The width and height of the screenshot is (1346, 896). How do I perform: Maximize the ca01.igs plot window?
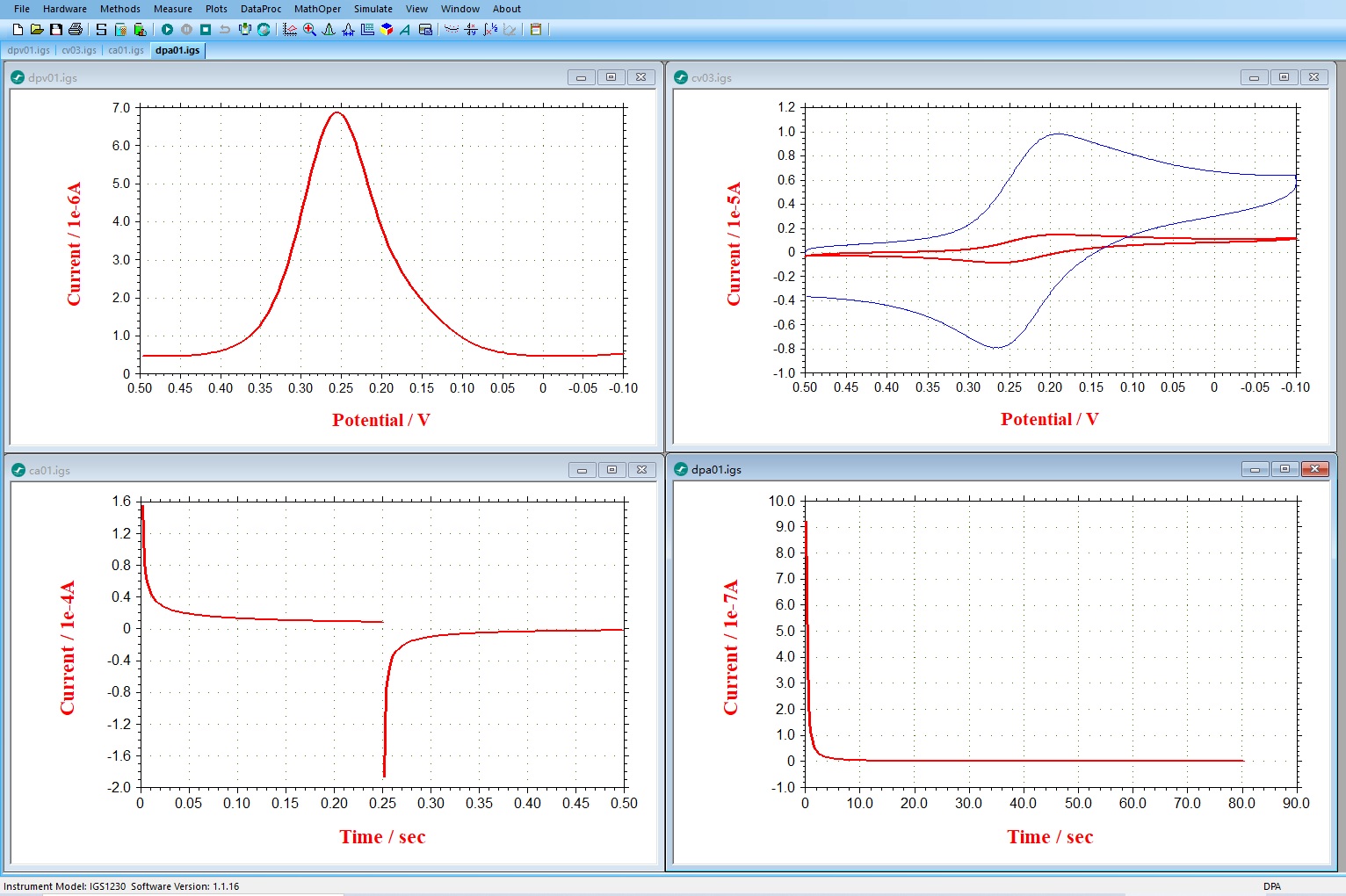[x=612, y=470]
